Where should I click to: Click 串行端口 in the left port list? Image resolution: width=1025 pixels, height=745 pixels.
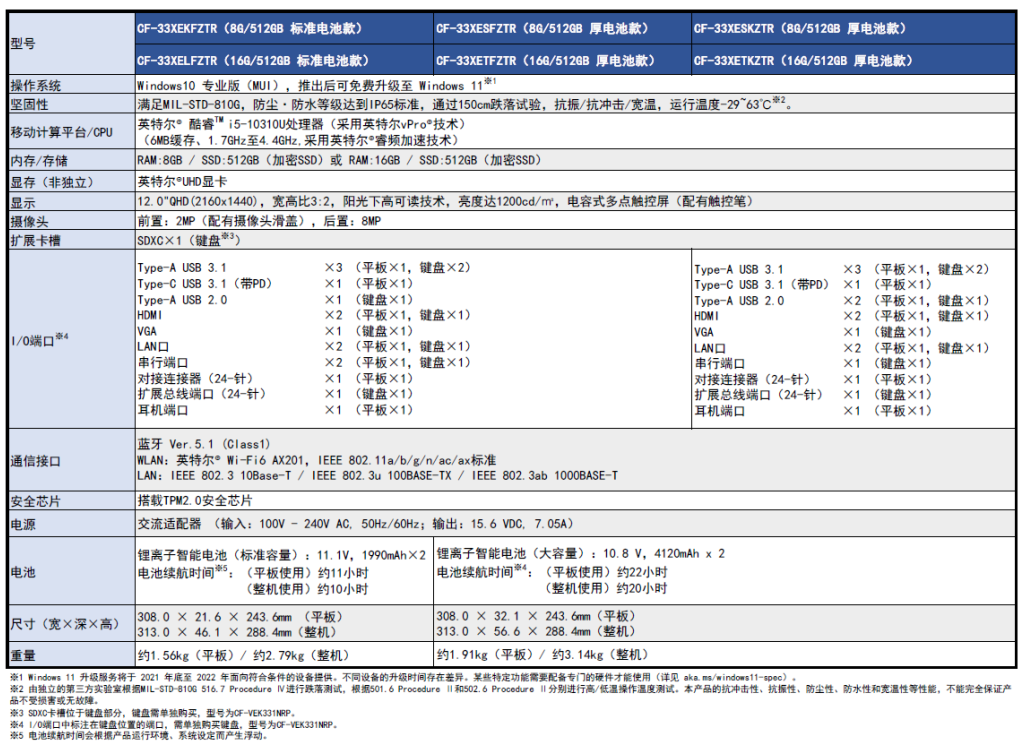click(x=163, y=363)
